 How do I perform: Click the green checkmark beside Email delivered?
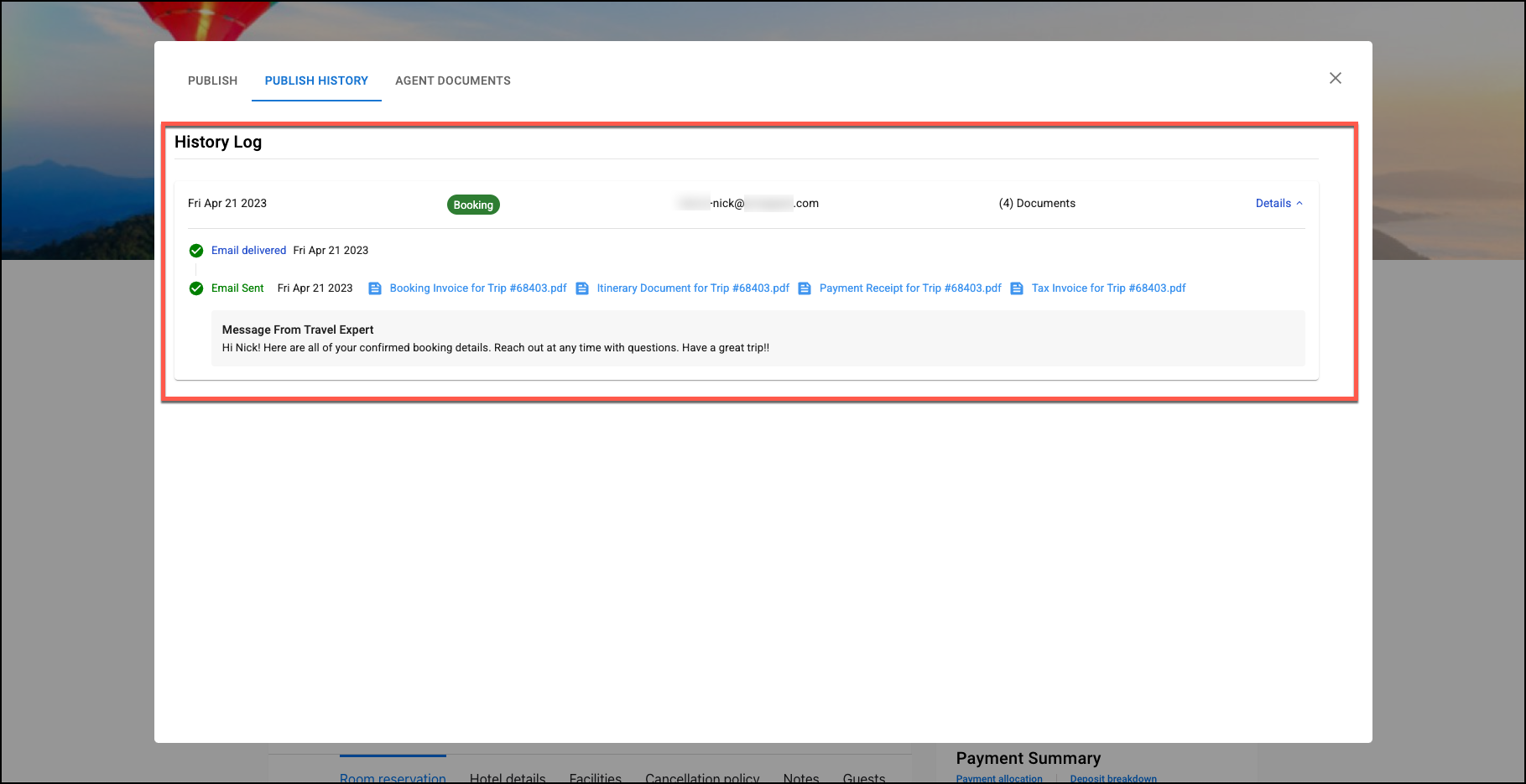click(196, 251)
